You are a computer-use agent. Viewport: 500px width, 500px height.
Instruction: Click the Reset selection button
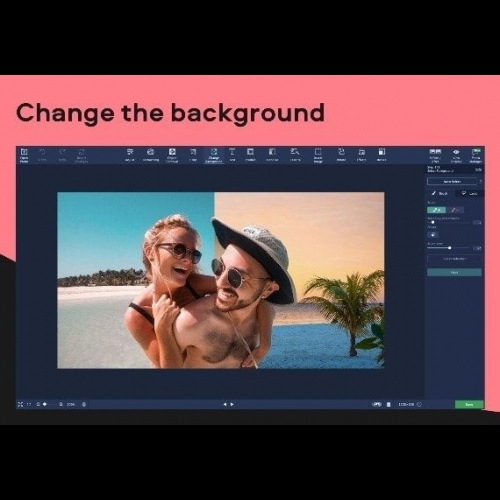[454, 259]
